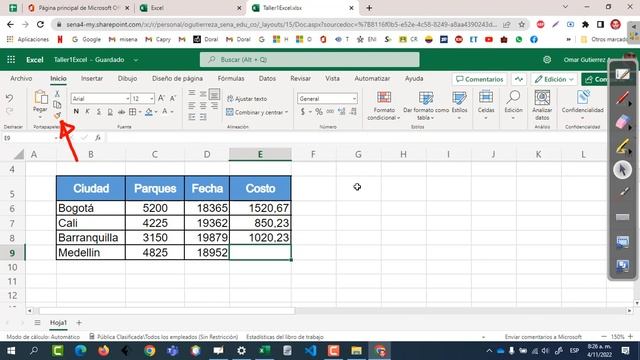The height and width of the screenshot is (360, 640).
Task: Toggle strikethrough formatting
Action: click(121, 111)
